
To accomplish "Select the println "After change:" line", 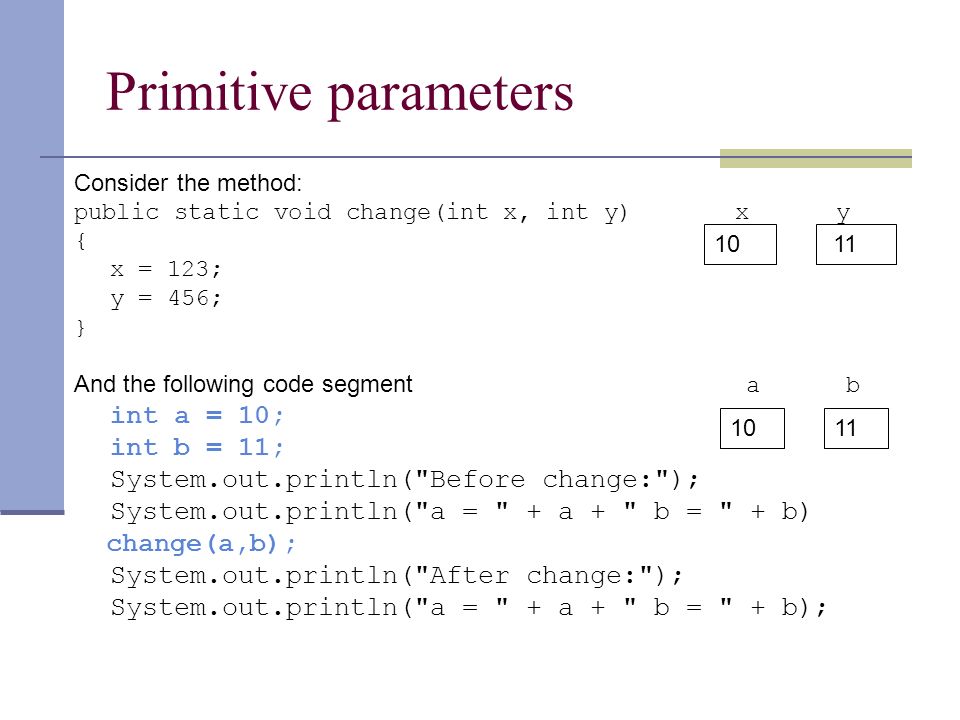I will point(396,576).
